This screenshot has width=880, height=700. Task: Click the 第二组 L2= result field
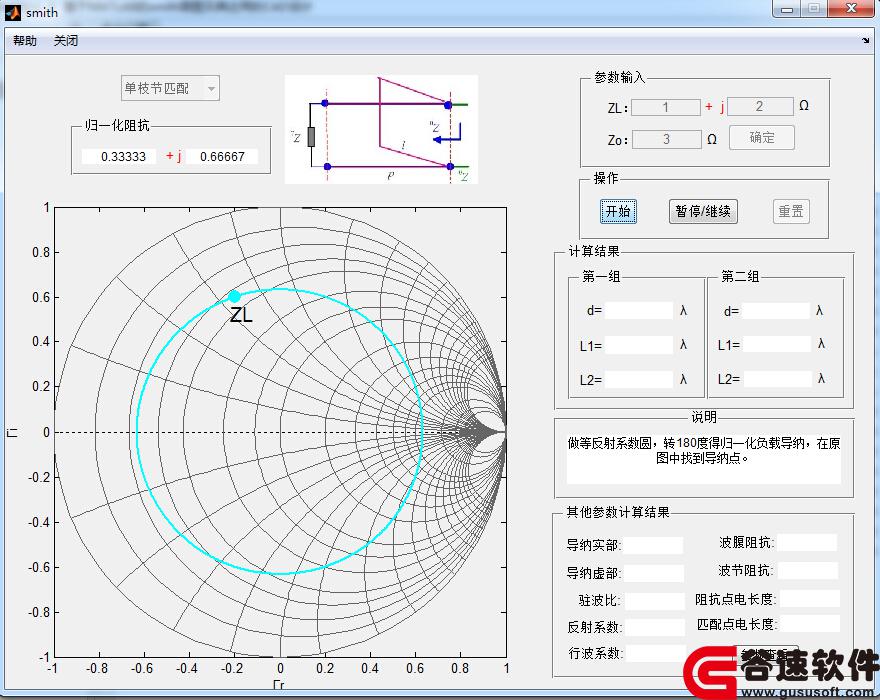pyautogui.click(x=777, y=379)
